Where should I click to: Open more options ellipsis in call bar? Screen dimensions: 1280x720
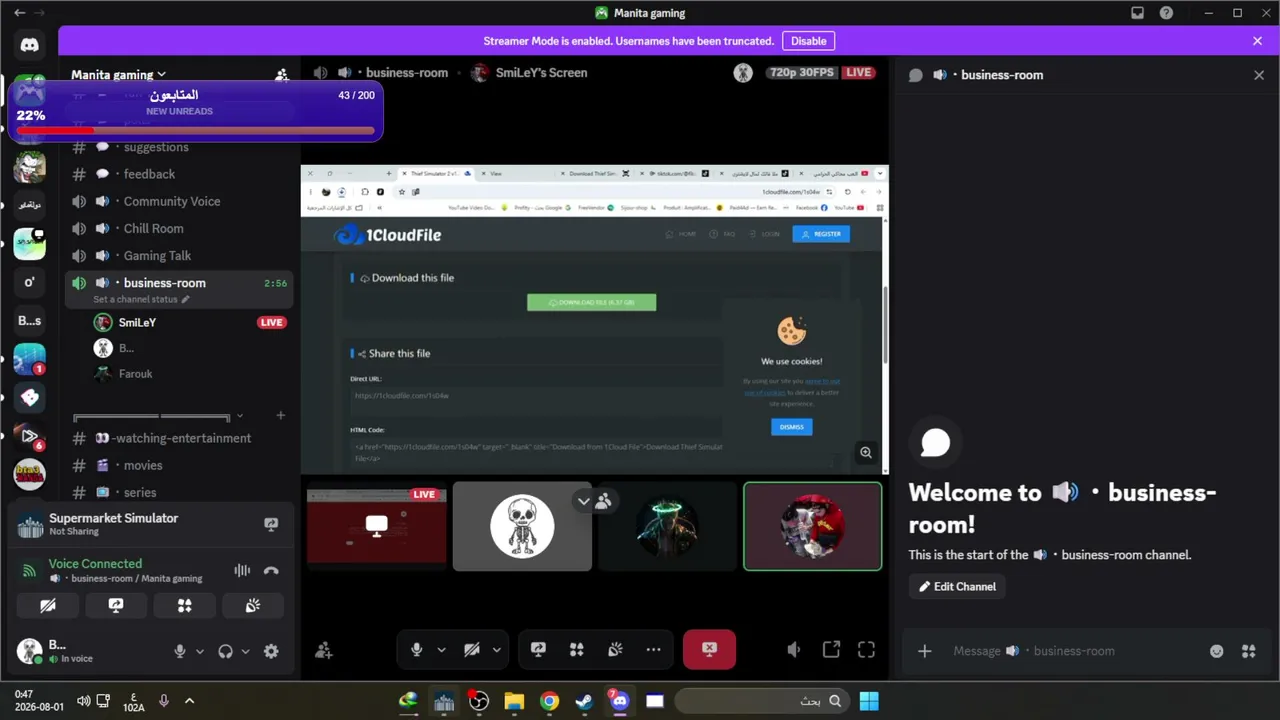(654, 650)
